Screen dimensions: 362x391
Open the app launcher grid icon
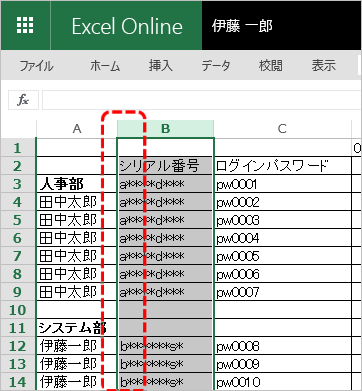click(x=25, y=25)
